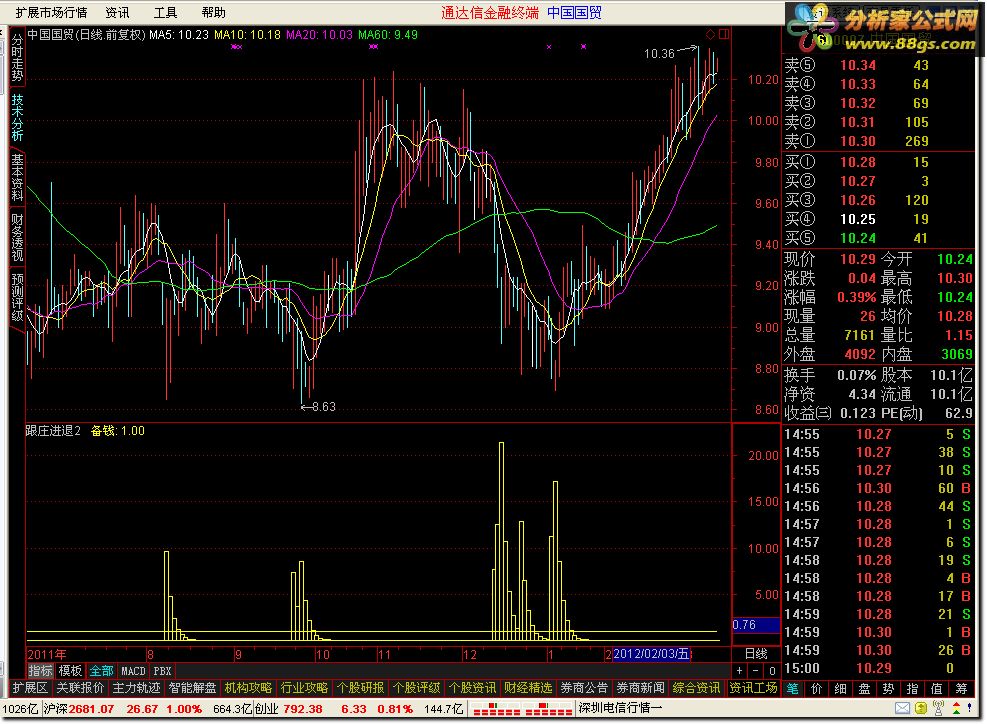Open 综合资讯 bottom tab
987x724 pixels.
[x=696, y=688]
